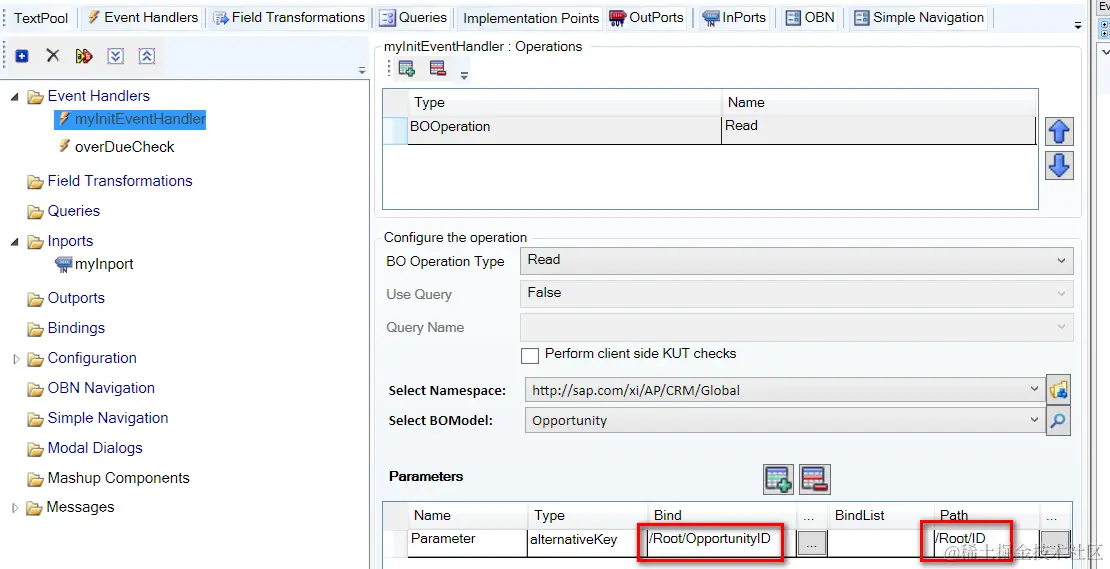1110x569 pixels.
Task: Open Queries folder in tree
Action: pyautogui.click(x=64, y=211)
